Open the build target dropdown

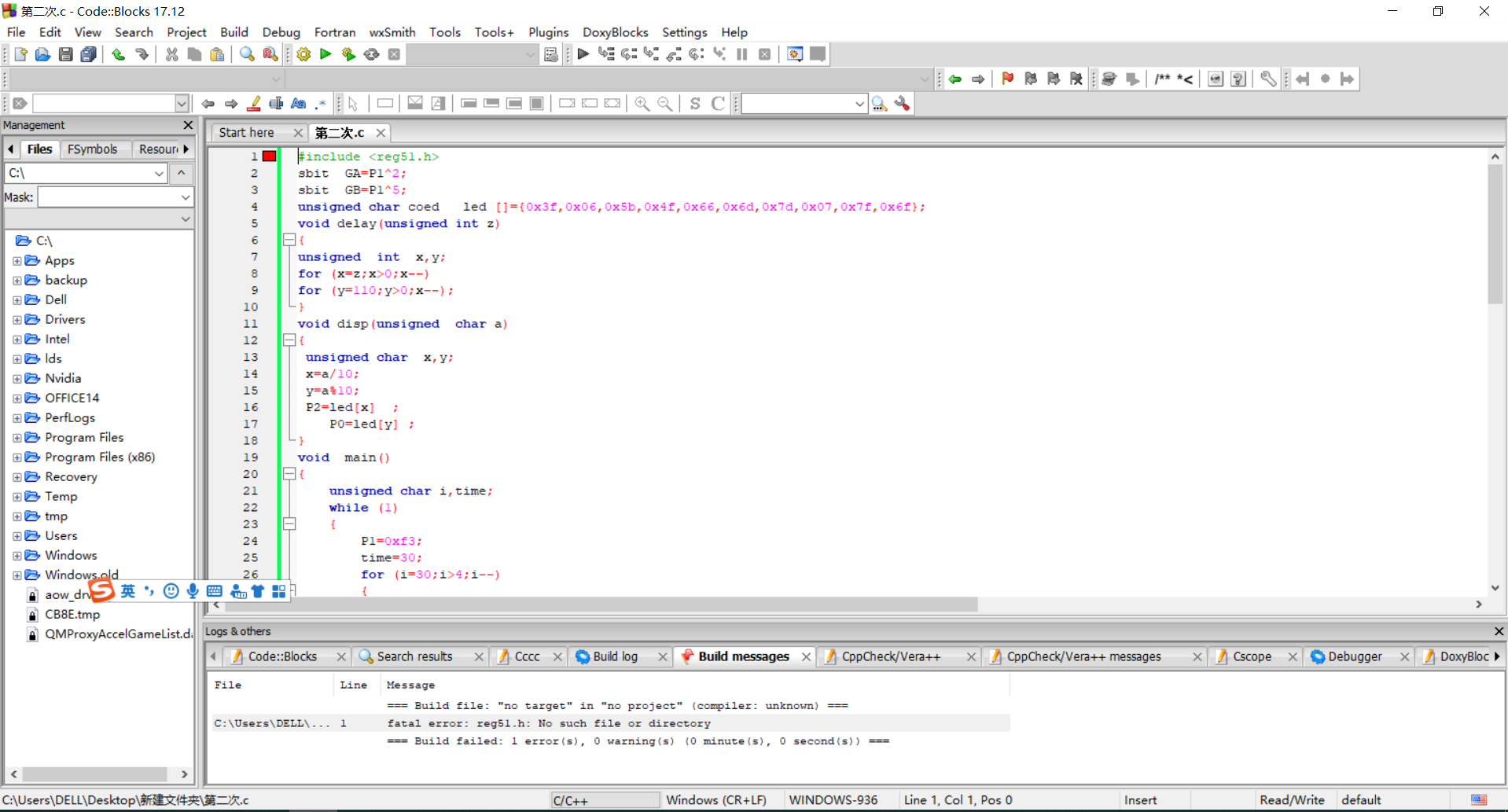[530, 54]
